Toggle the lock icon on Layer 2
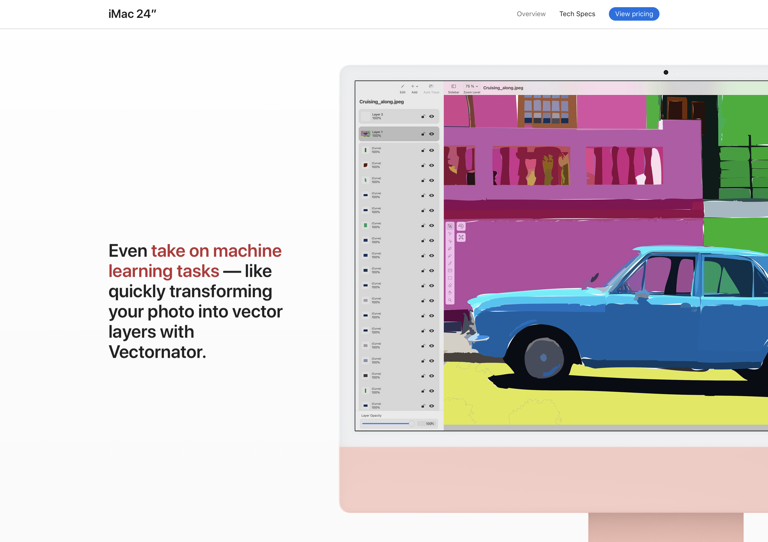768x542 pixels. [423, 117]
